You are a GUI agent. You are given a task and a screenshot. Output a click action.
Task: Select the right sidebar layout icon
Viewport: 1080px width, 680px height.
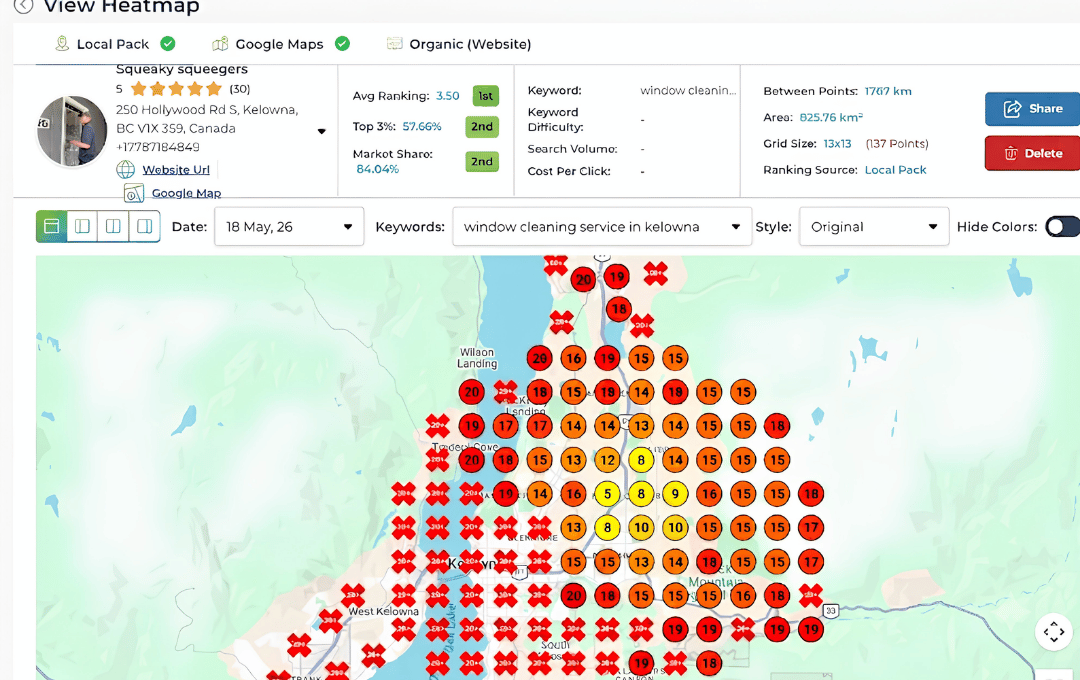[x=145, y=226]
